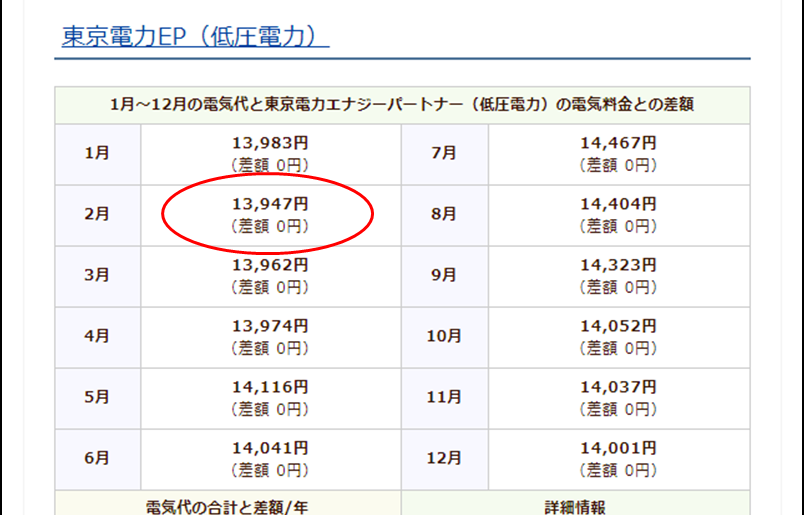Select the 14,041円 June amount
The image size is (804, 515).
[270, 448]
